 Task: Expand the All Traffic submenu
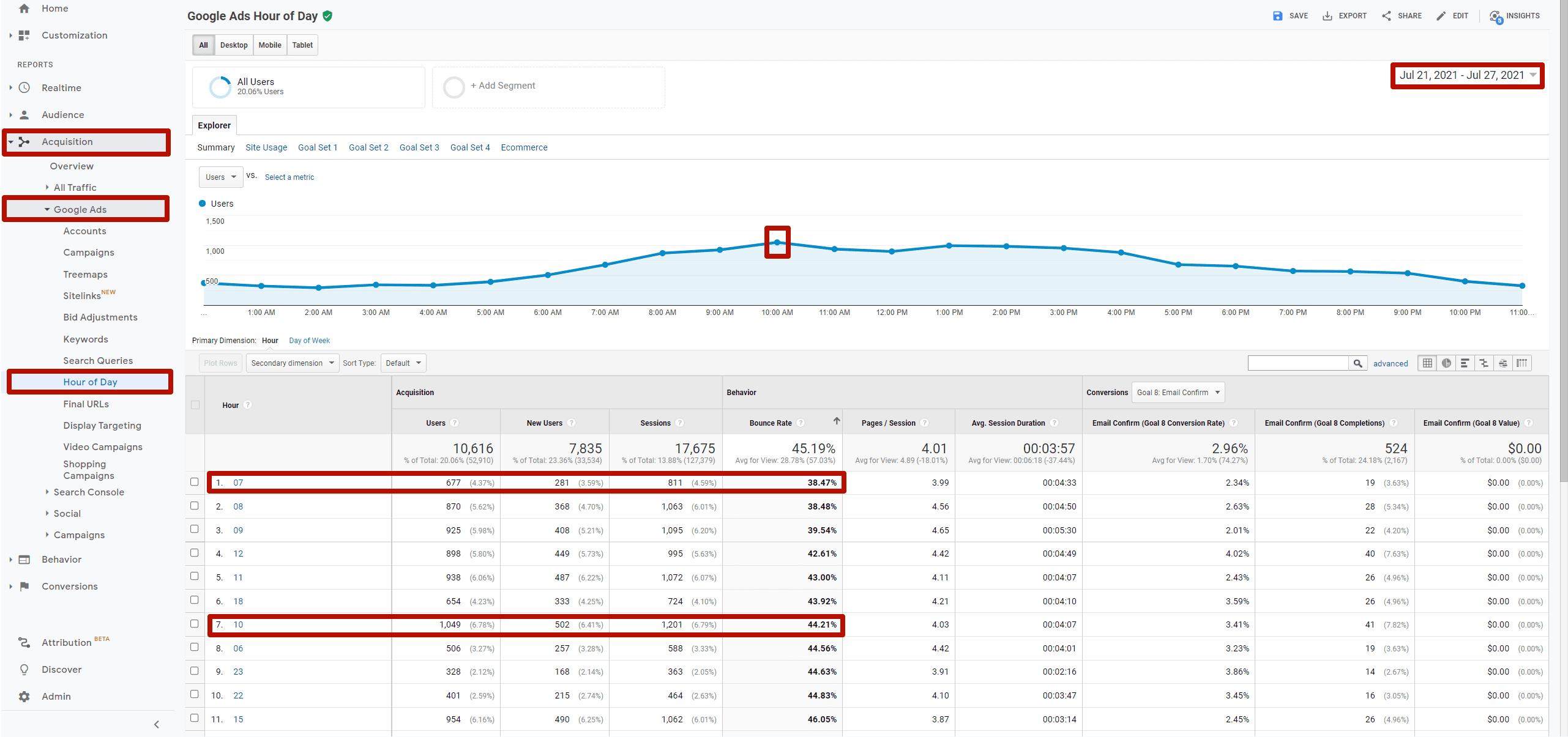(x=47, y=188)
